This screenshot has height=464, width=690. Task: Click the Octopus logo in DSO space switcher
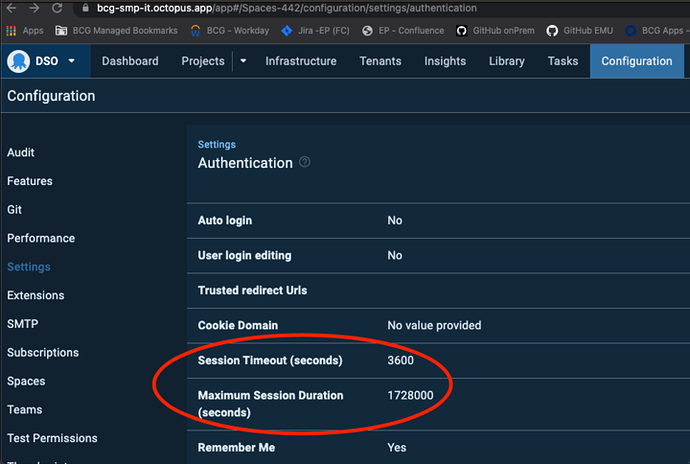[x=18, y=61]
